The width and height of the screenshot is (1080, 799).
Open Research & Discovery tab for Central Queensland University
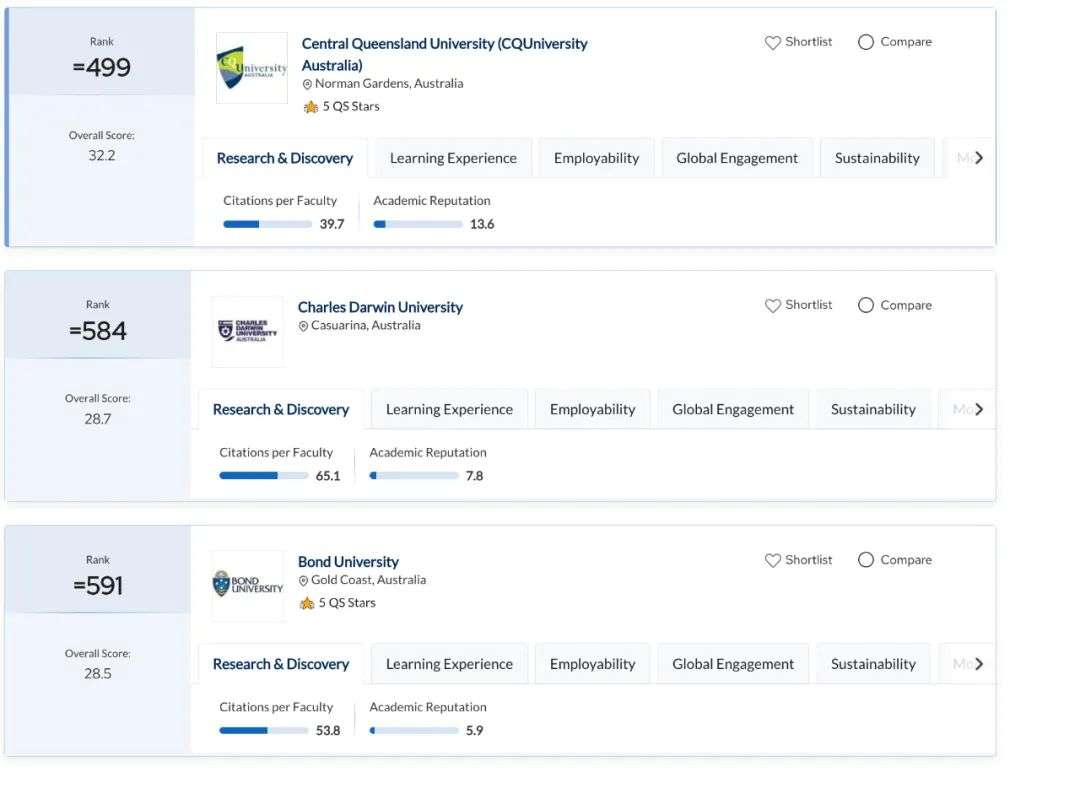(284, 158)
